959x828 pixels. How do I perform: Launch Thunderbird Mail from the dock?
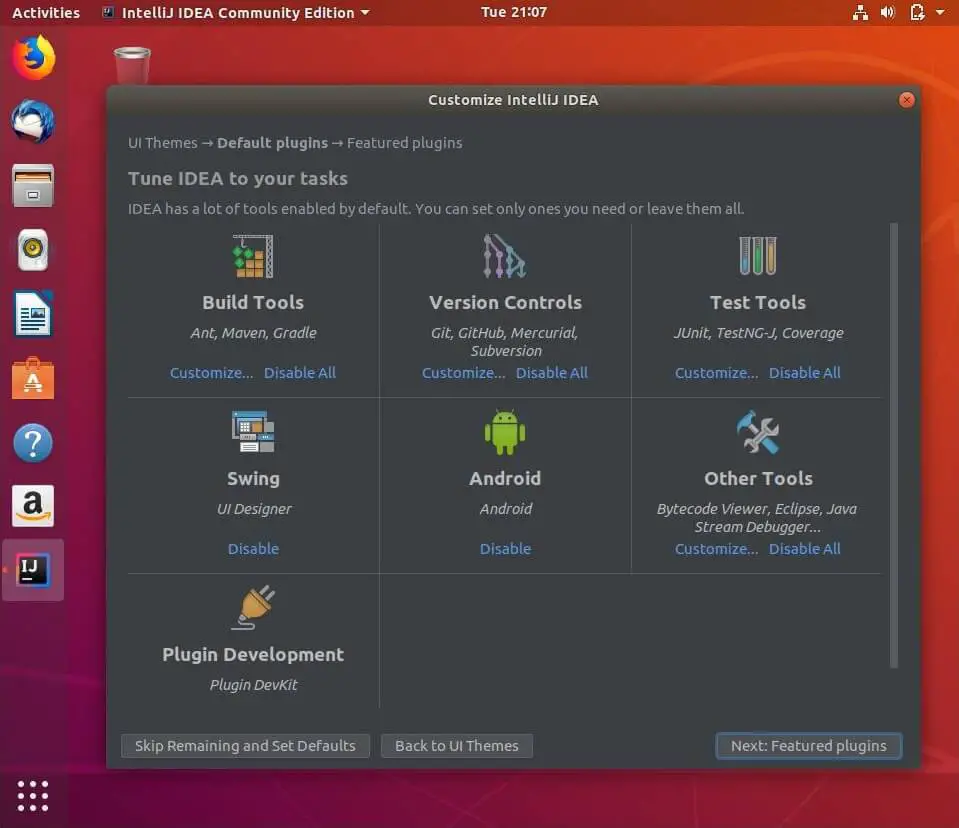click(33, 122)
